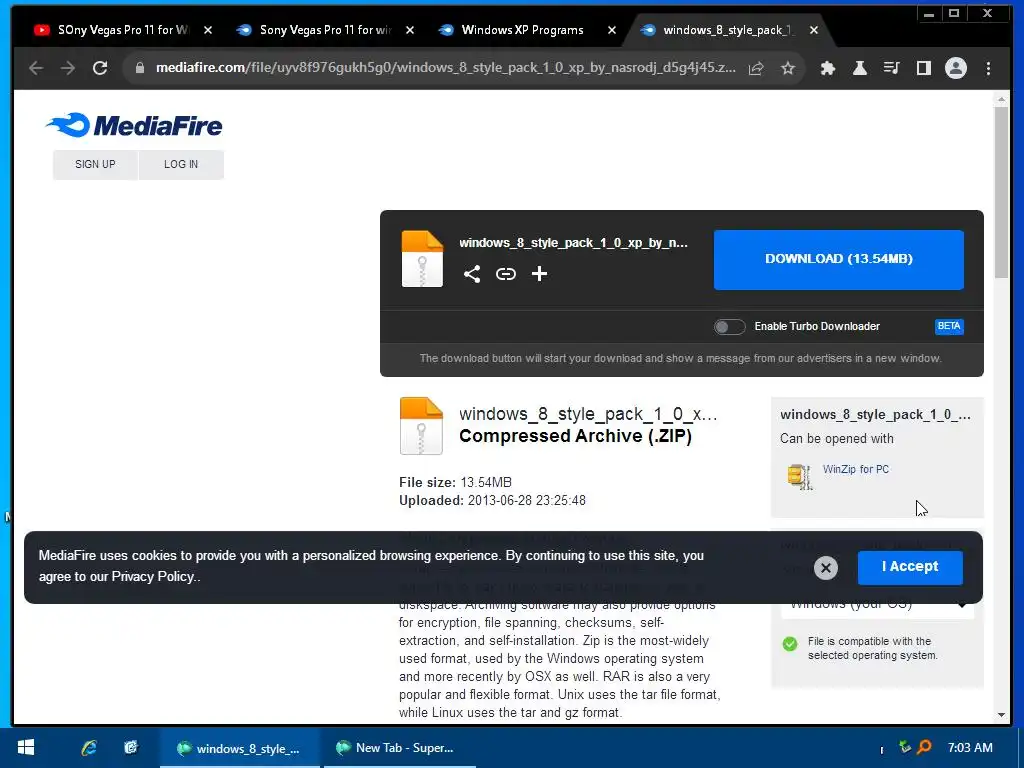Open New Tab - Super taskbar window
The height and width of the screenshot is (768, 1024).
point(399,748)
